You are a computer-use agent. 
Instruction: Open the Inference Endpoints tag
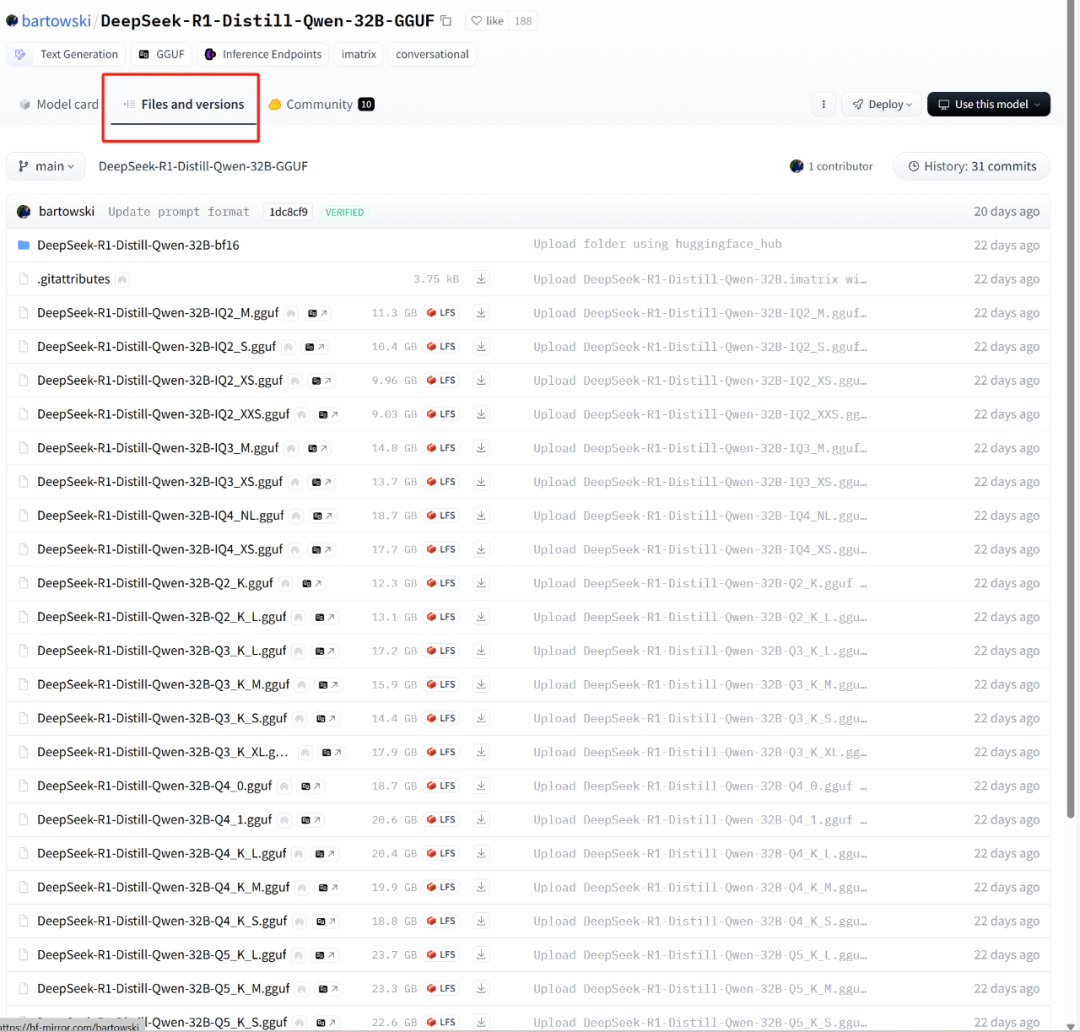tap(263, 54)
